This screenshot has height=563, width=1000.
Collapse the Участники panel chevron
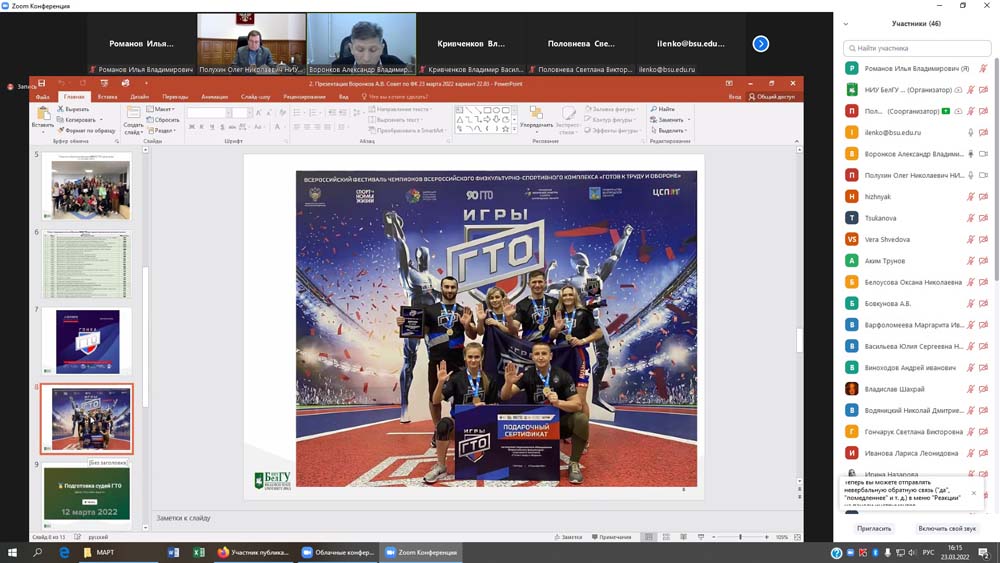[846, 24]
